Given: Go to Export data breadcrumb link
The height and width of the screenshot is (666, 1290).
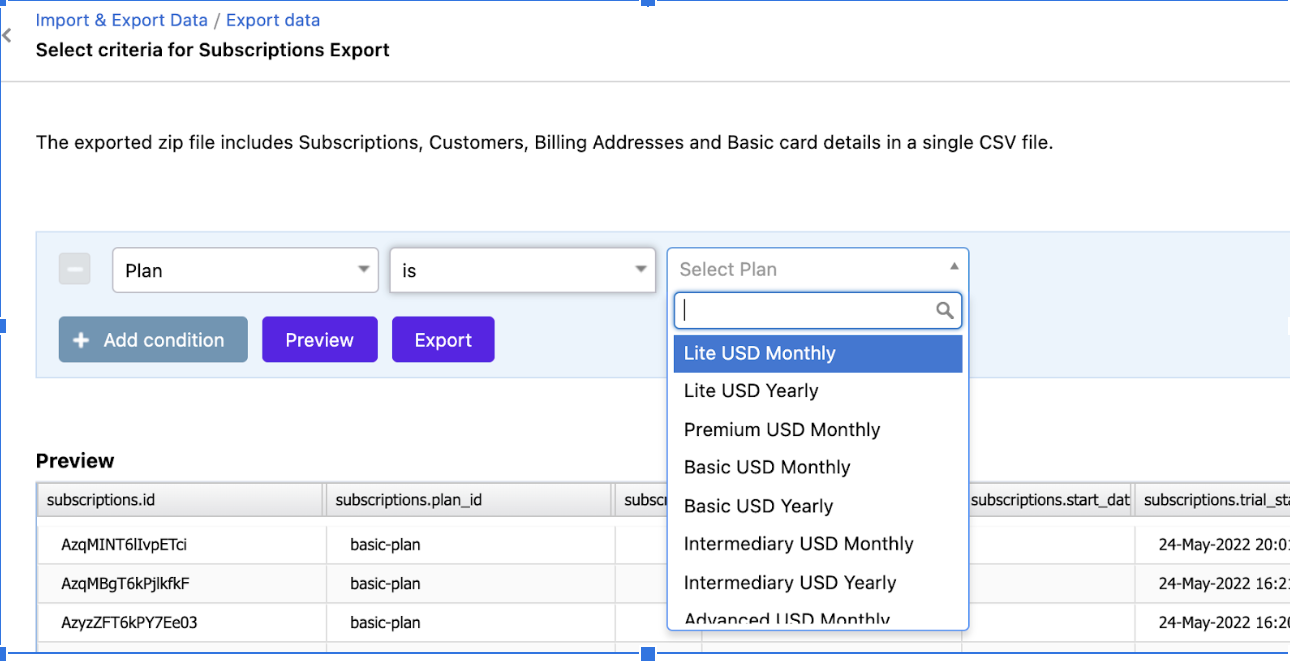Looking at the screenshot, I should pos(273,20).
